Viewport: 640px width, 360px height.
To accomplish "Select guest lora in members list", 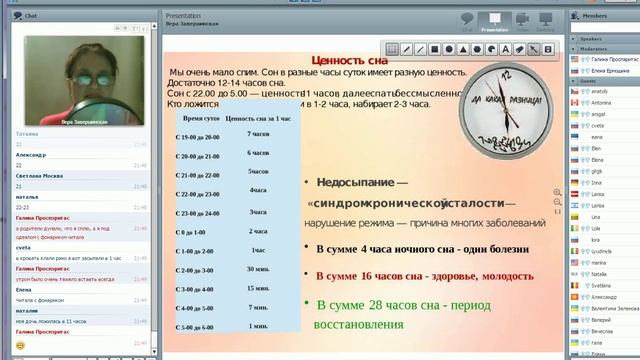I will pos(605,240).
